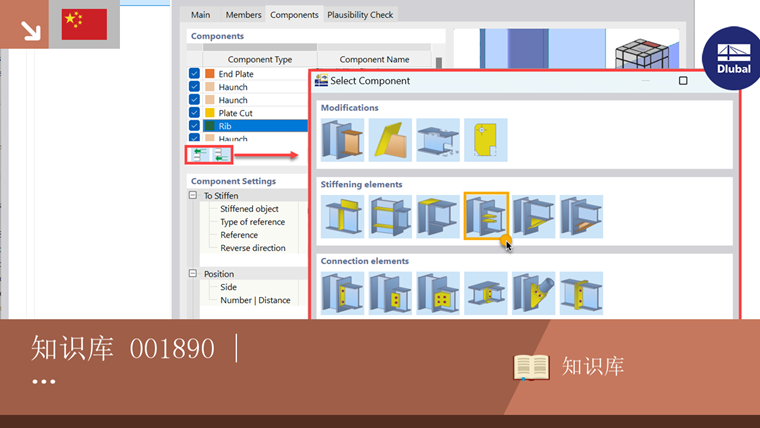Uncheck the Rib component checkbox
760x428 pixels.
coord(194,126)
